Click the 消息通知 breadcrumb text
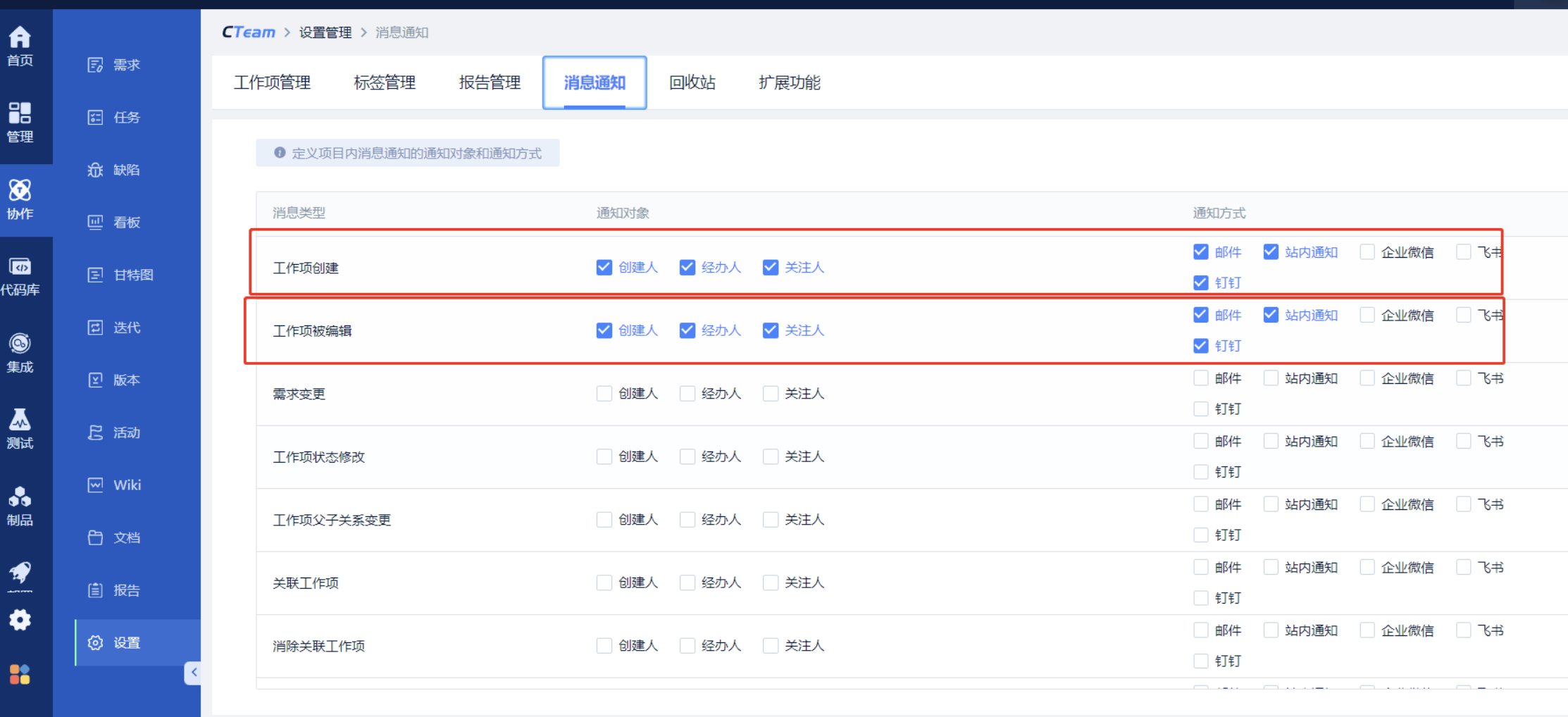The width and height of the screenshot is (1568, 717). click(402, 32)
